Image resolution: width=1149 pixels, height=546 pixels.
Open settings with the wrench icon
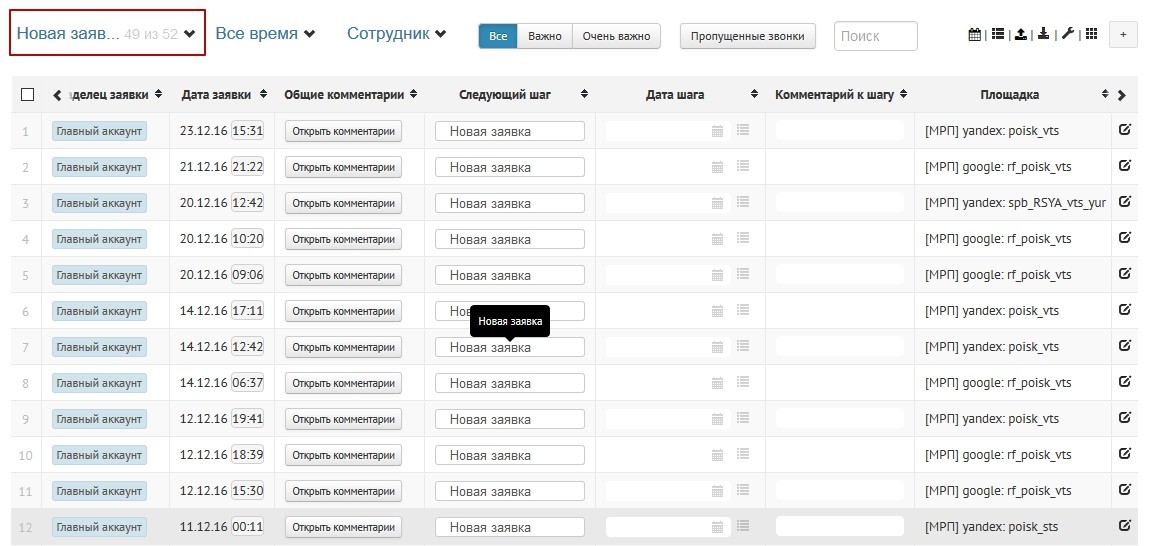click(1067, 35)
